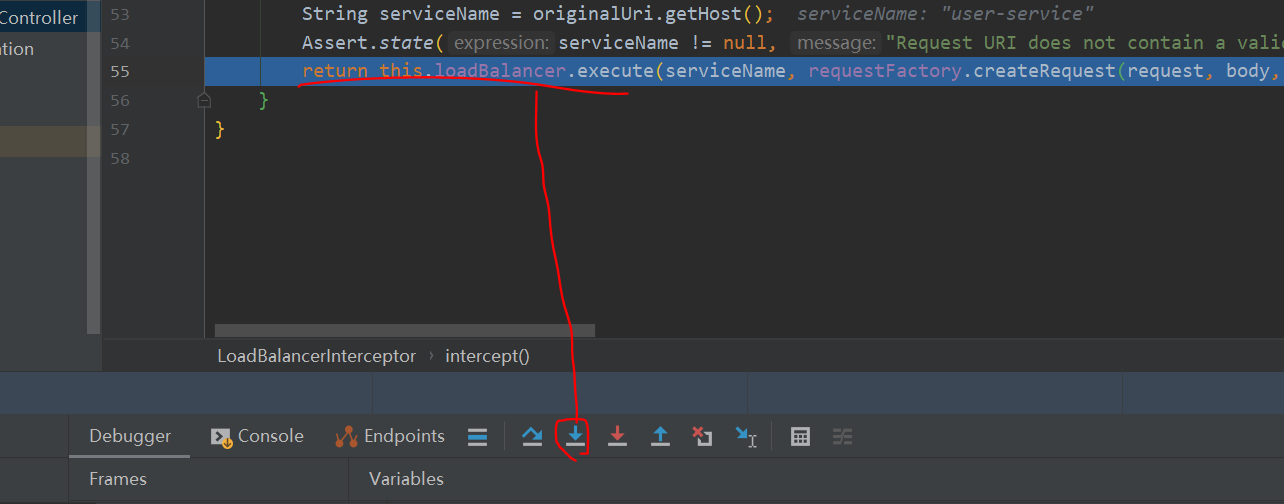Screen dimensions: 1284x504
Task: Select the Frames panel header
Action: click(x=118, y=479)
